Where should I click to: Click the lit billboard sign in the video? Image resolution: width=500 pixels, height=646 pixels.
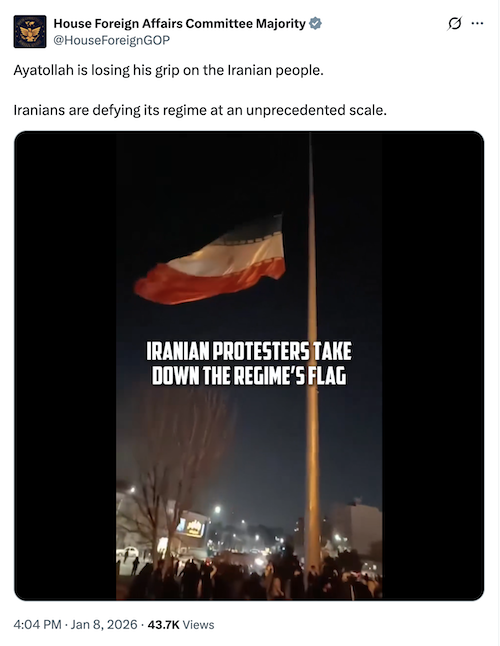[x=190, y=527]
